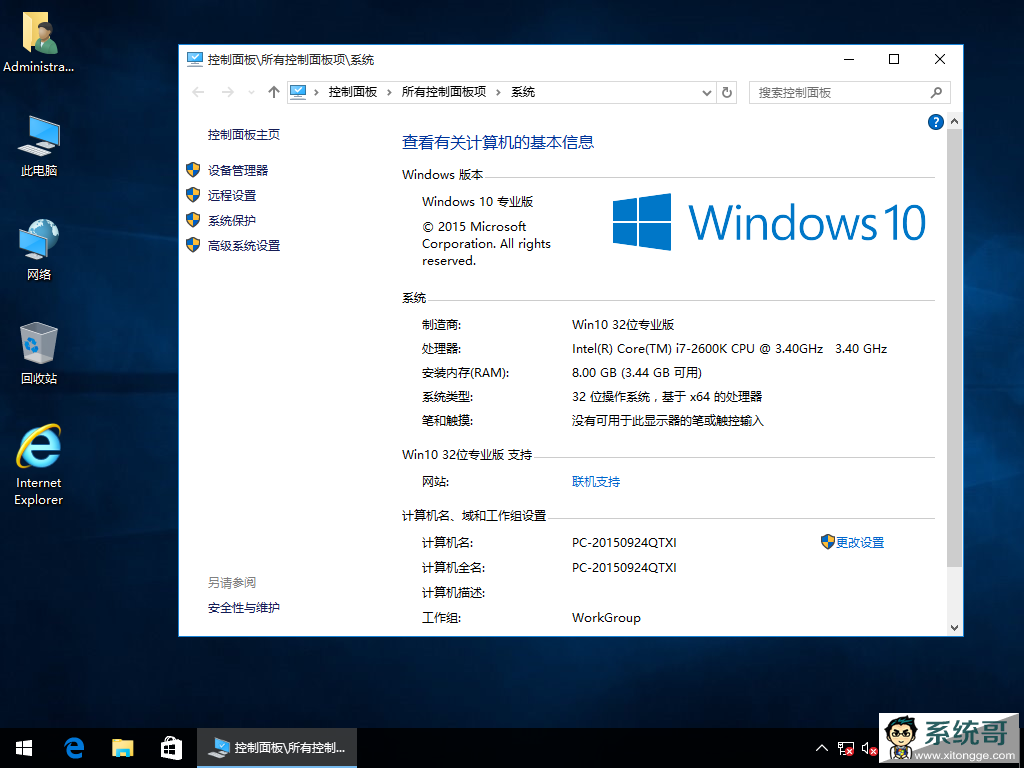Screen dimensions: 1024x768
Task: Open the 回收站 recycle bin icon
Action: 39,354
